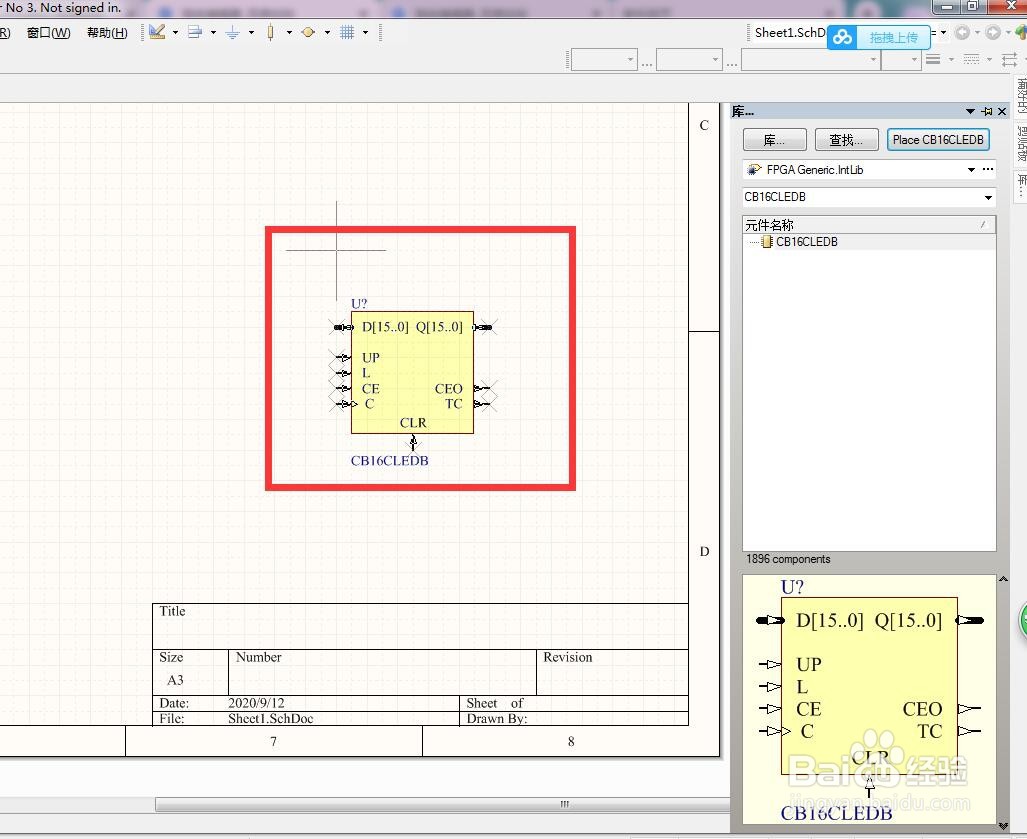Select the drawing utility tools icon
The height and width of the screenshot is (839, 1027).
tap(157, 32)
